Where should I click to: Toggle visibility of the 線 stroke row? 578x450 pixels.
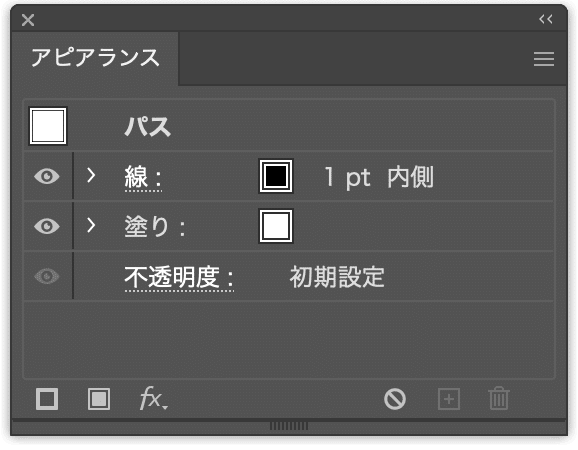click(47, 176)
